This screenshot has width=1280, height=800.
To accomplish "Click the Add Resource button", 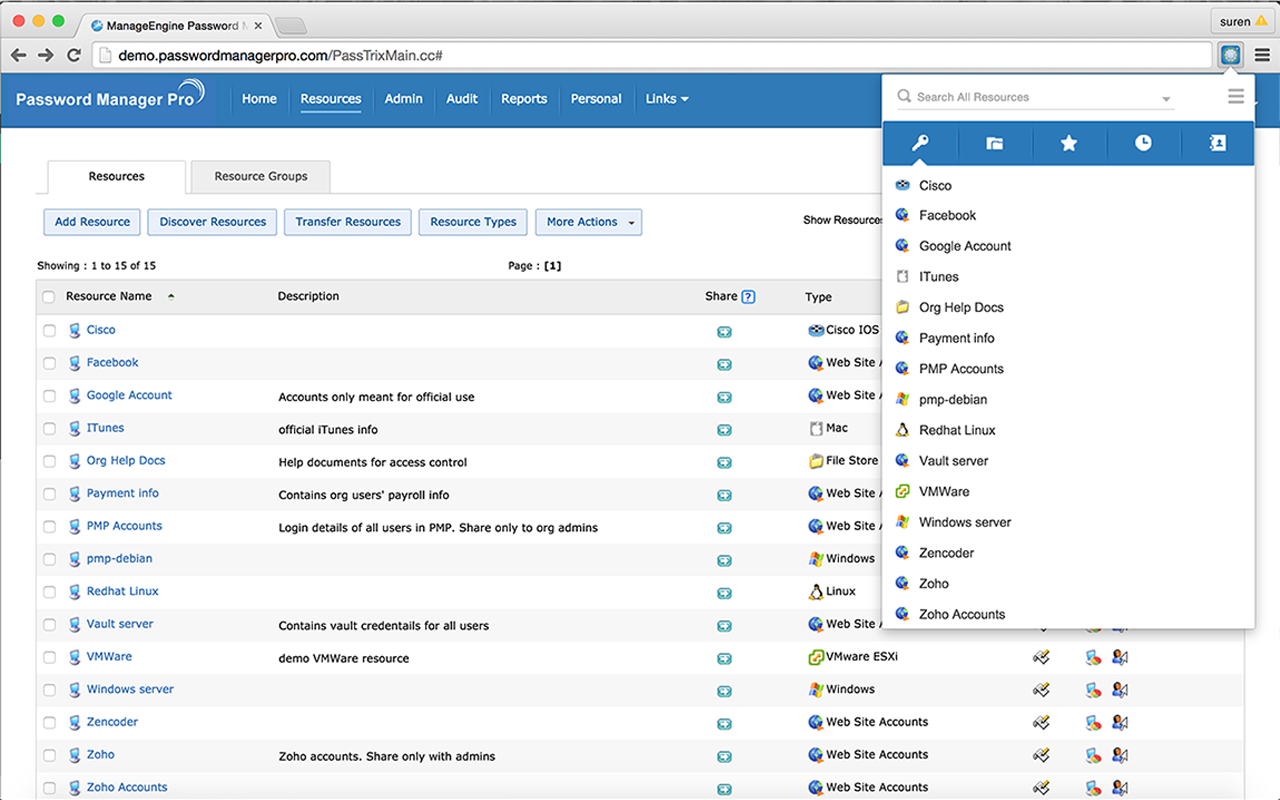I will pos(91,222).
